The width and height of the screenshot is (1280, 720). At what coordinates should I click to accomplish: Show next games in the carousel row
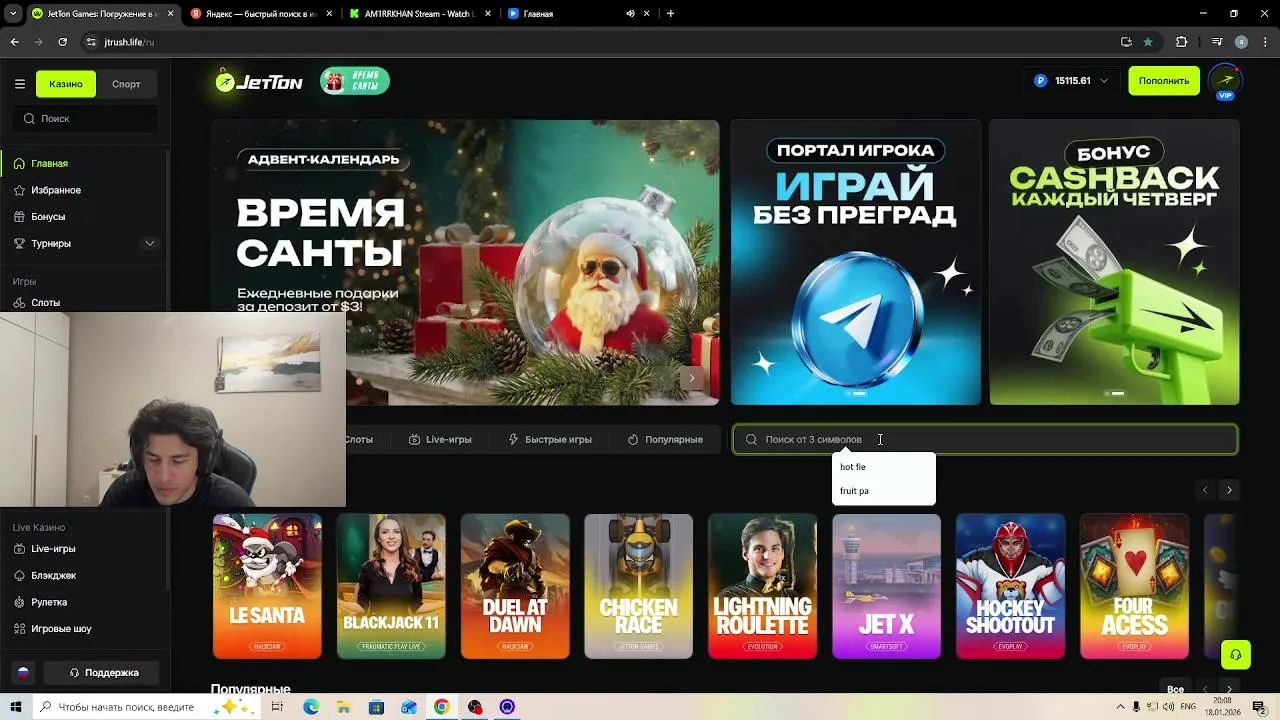point(1229,490)
